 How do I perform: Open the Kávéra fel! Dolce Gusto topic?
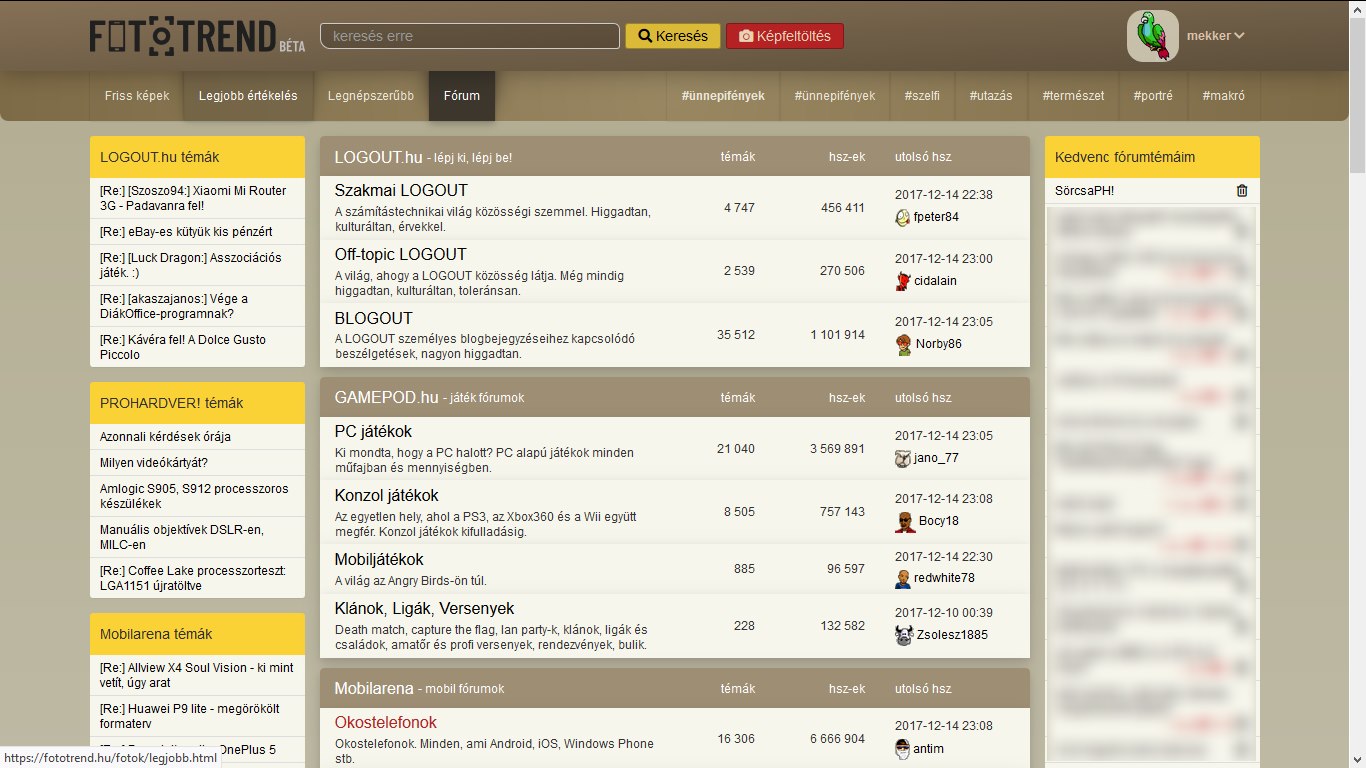tap(197, 347)
